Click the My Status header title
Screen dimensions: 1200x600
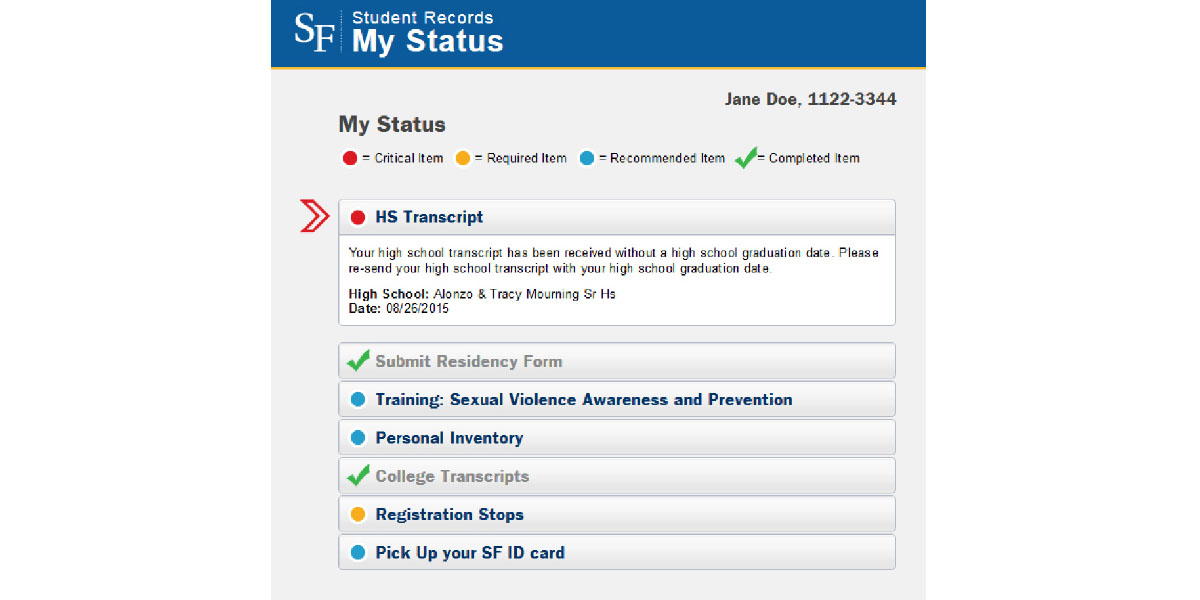427,41
